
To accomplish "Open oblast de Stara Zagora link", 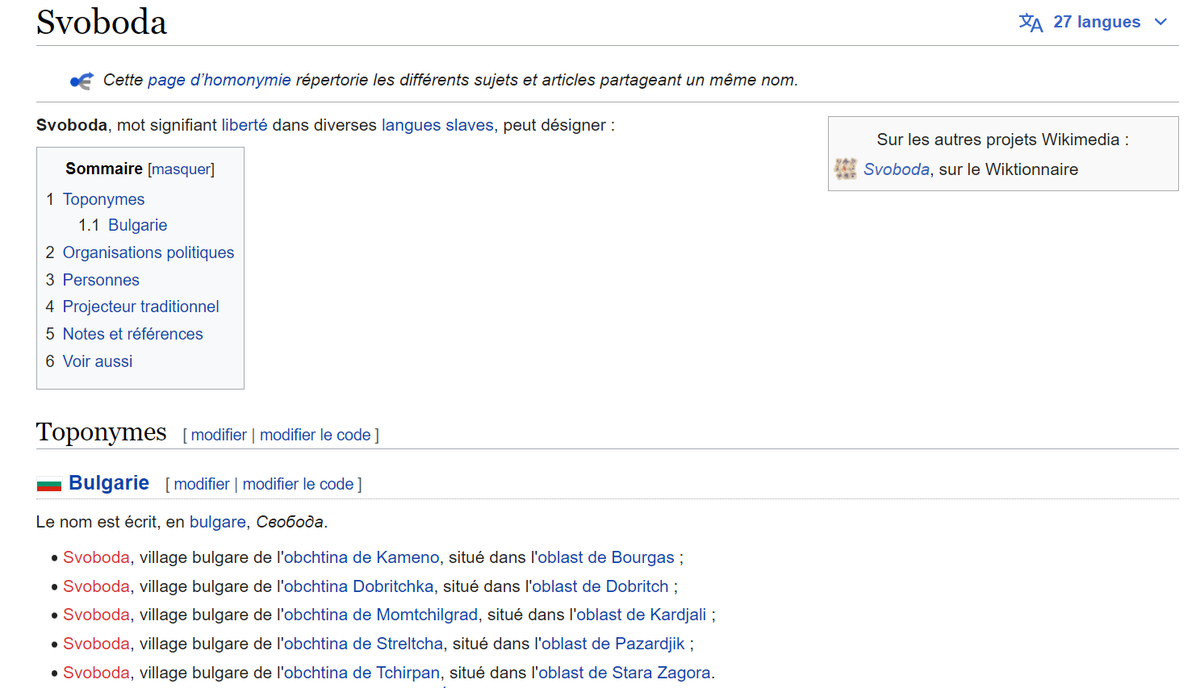I will pyautogui.click(x=624, y=672).
